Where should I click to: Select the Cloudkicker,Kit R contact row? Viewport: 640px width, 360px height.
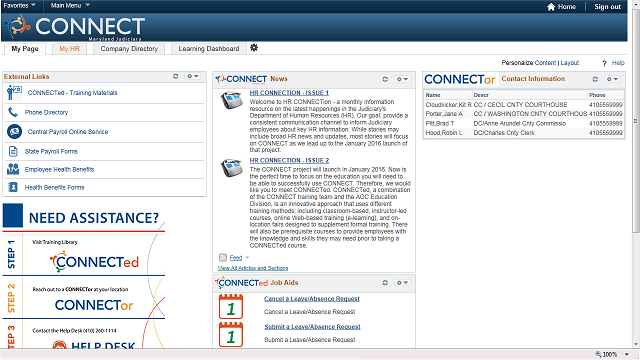(x=524, y=104)
